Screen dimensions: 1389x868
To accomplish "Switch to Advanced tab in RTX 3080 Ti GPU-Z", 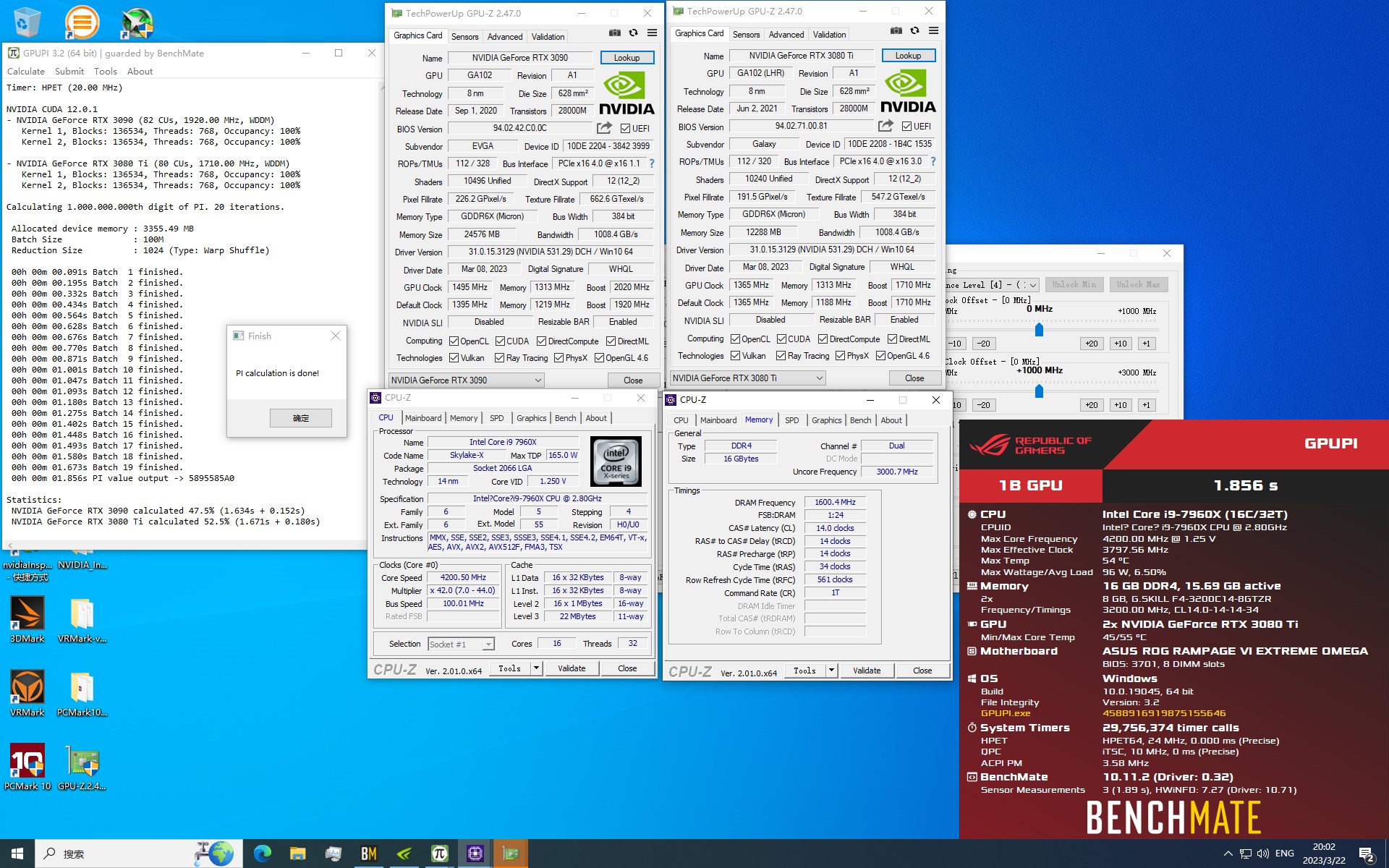I will 786,35.
